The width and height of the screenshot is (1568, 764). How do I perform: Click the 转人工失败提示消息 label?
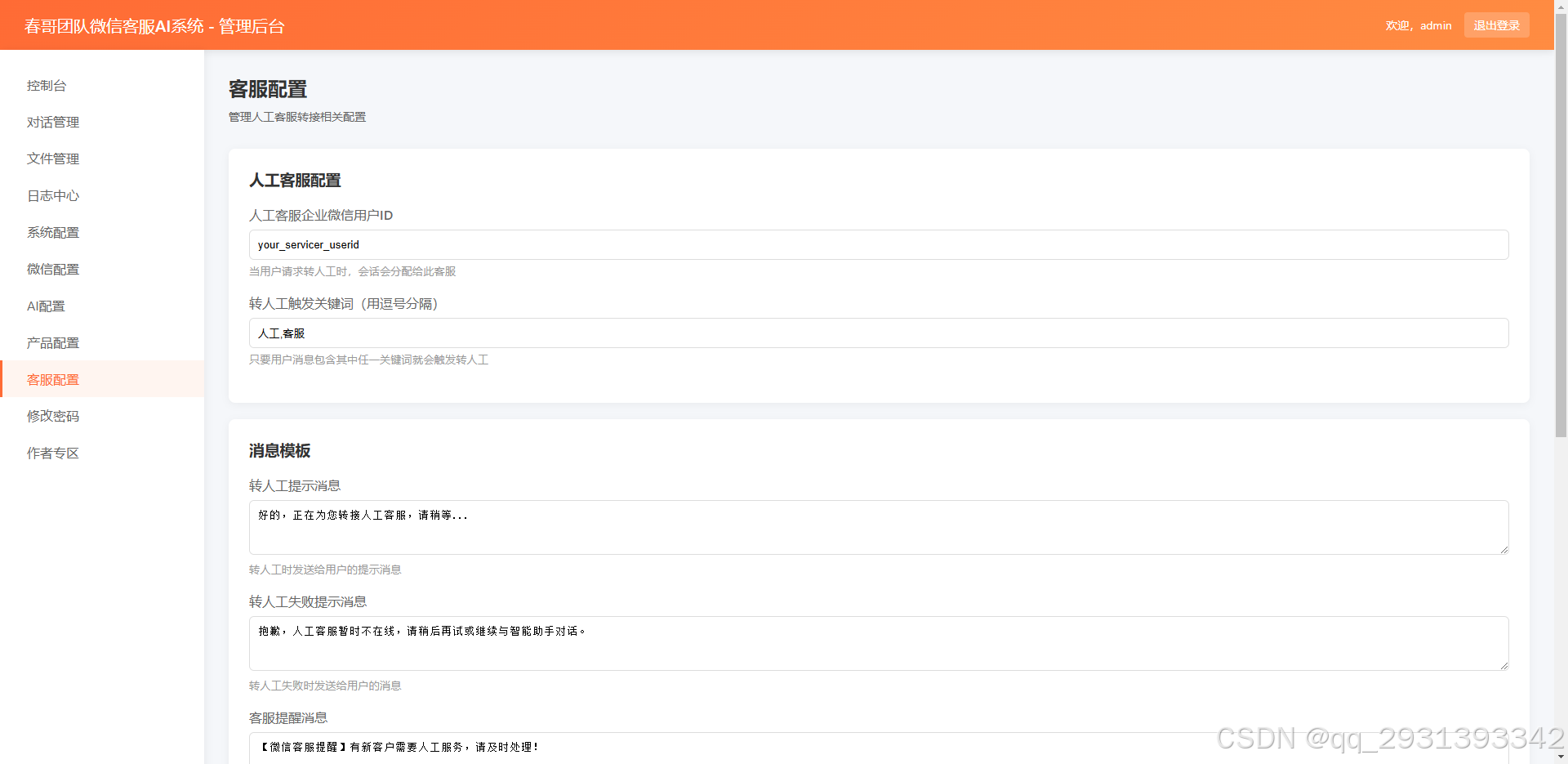(308, 601)
